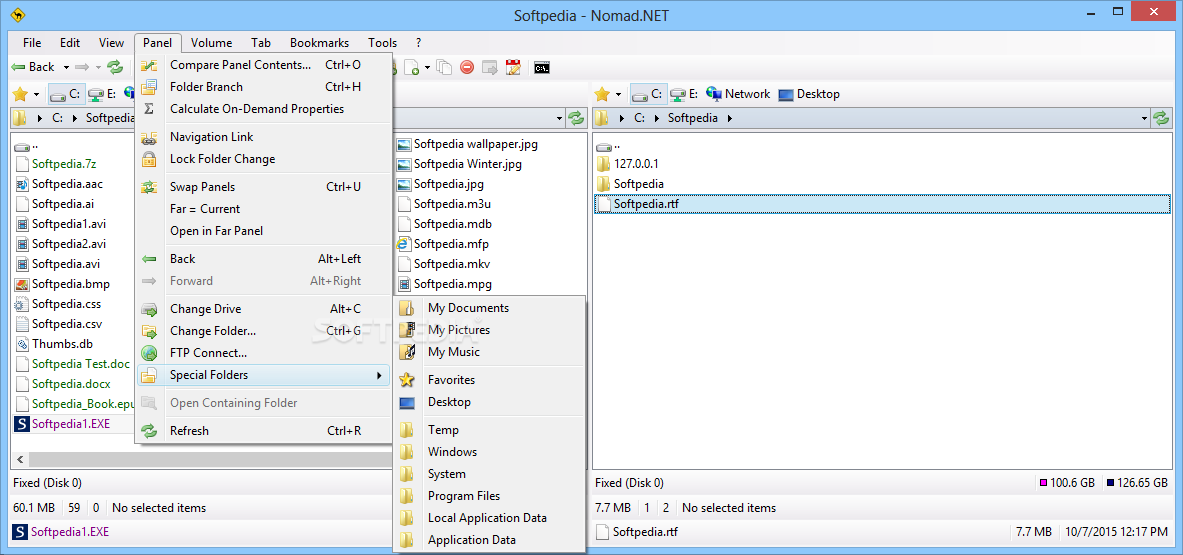1183x555 pixels.
Task: Click the My Music folder icon
Action: pyautogui.click(x=407, y=352)
